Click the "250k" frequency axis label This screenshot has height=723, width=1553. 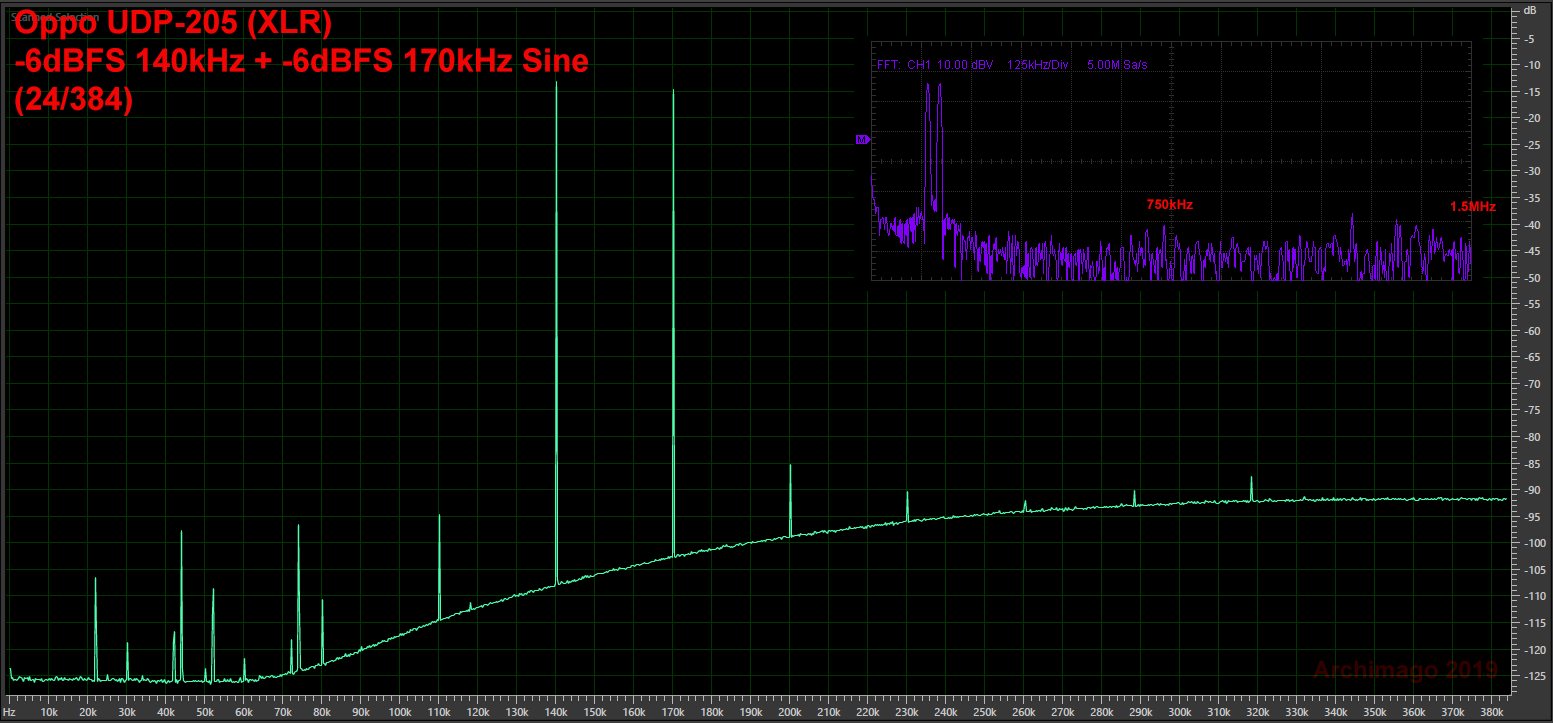tap(985, 713)
